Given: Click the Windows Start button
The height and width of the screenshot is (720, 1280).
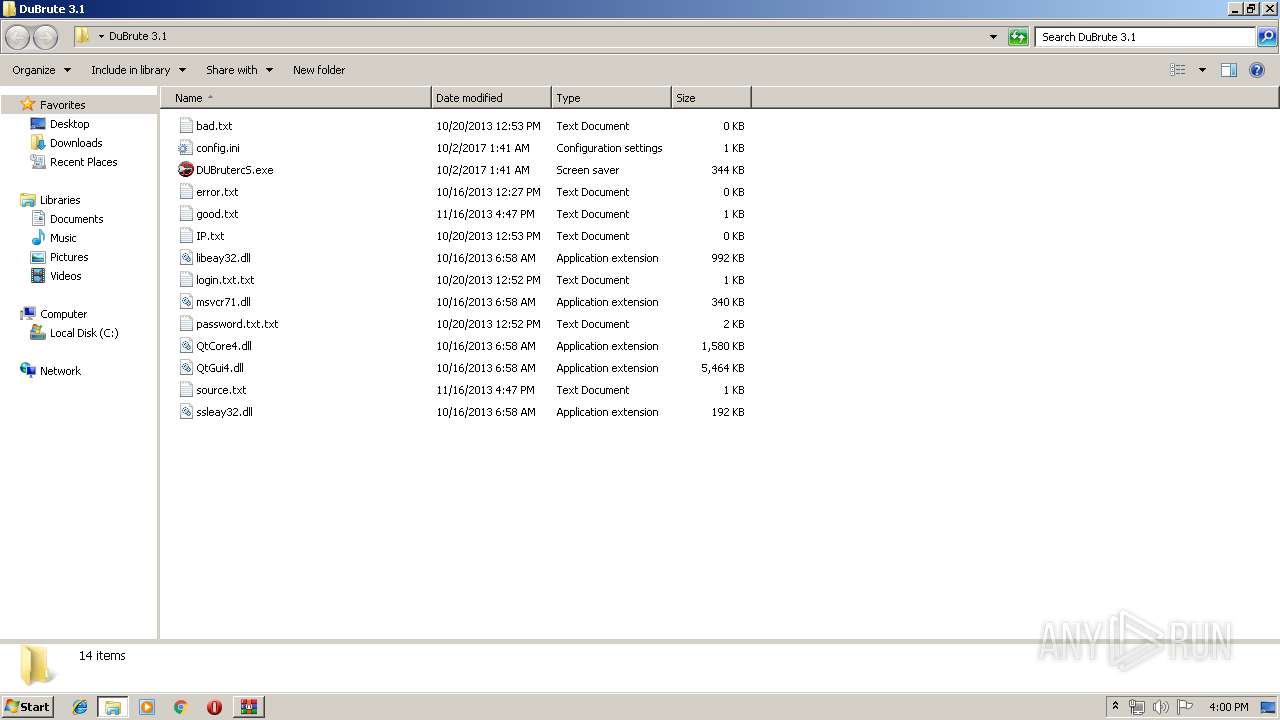Looking at the screenshot, I should point(27,707).
